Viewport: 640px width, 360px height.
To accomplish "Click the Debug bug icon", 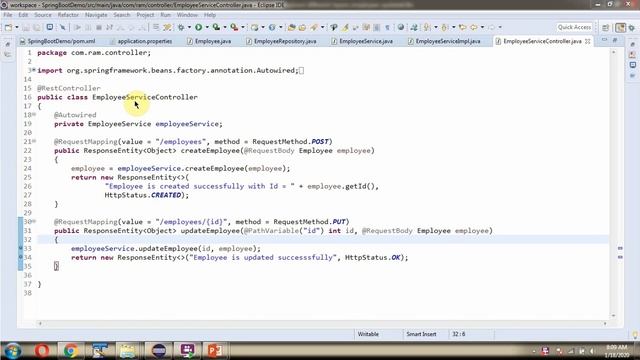I will coord(181,27).
